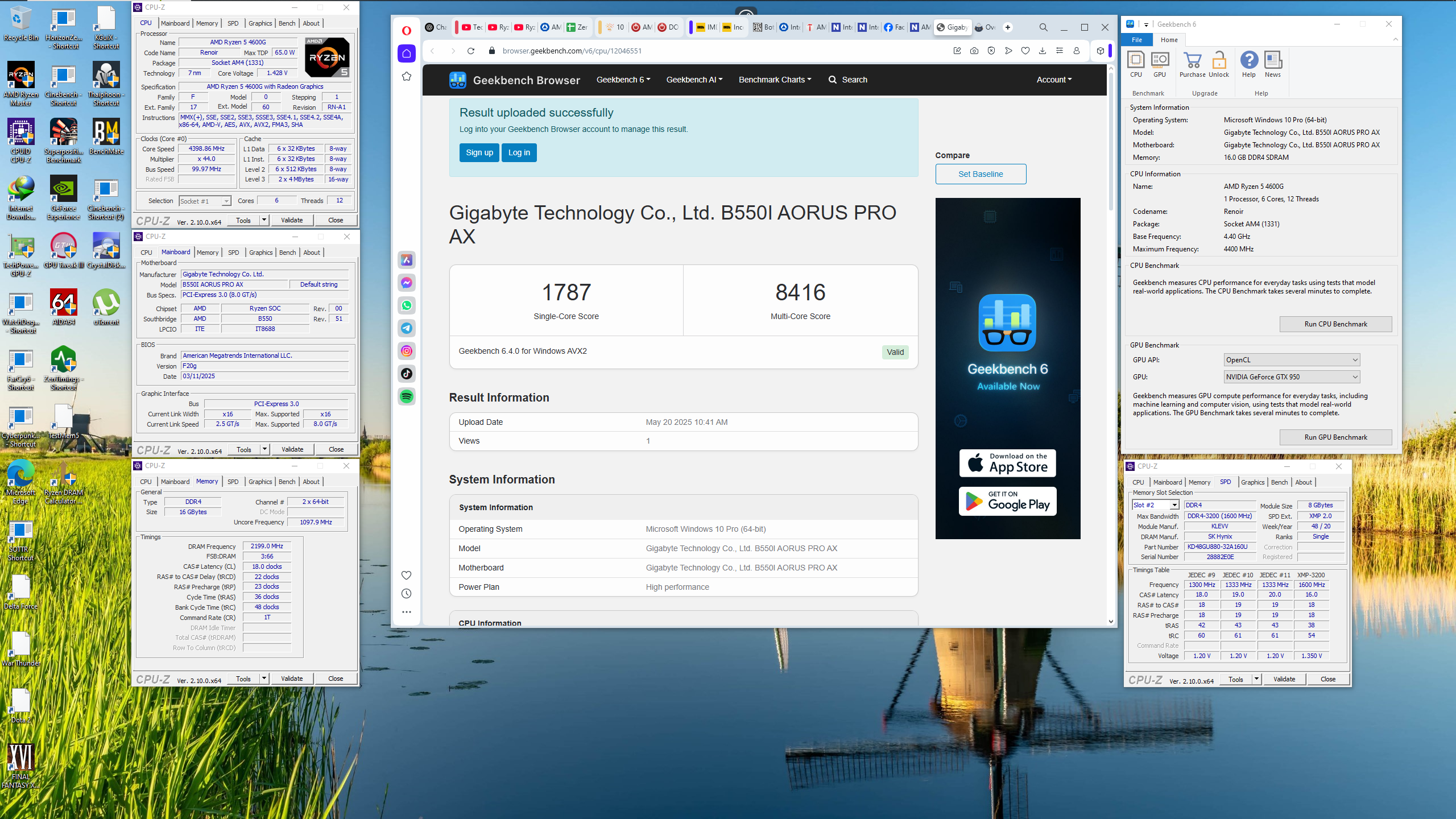Open Tools dropdown arrow in CPU-Z Mainboard window
The width and height of the screenshot is (1456, 819).
(x=264, y=449)
